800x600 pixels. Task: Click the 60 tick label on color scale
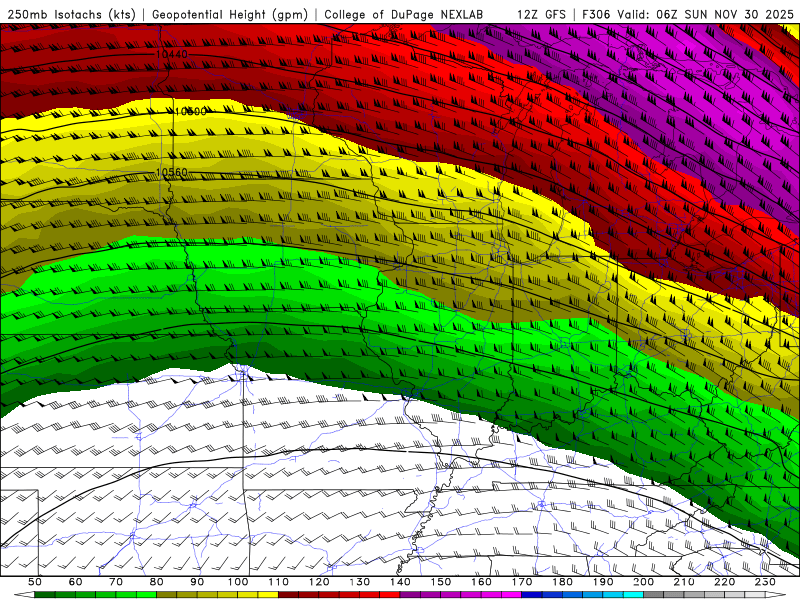pos(75,582)
